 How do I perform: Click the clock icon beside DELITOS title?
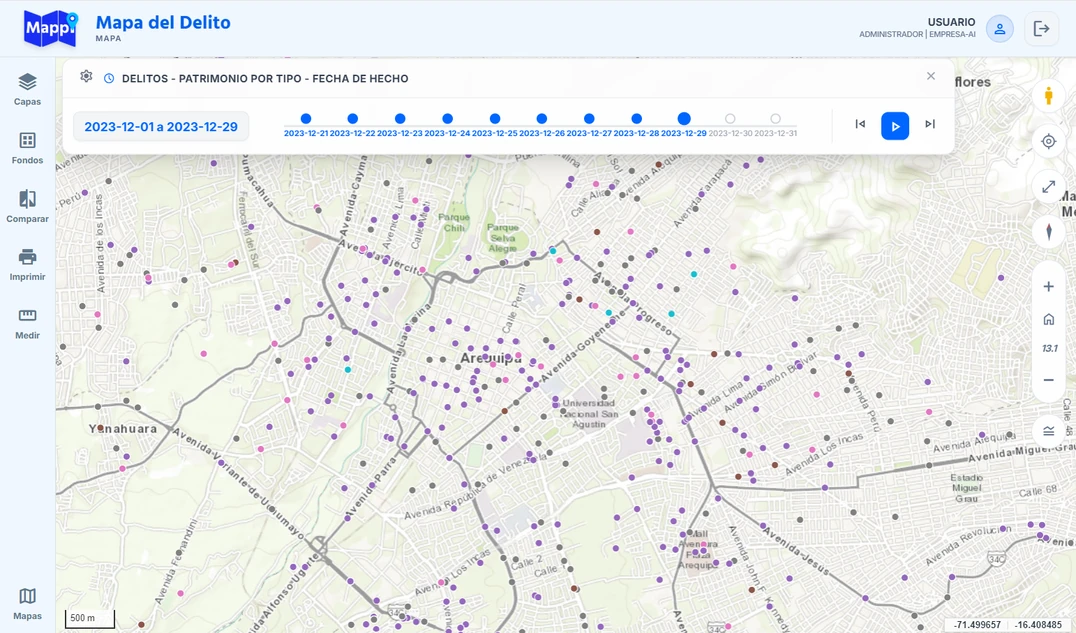[108, 78]
